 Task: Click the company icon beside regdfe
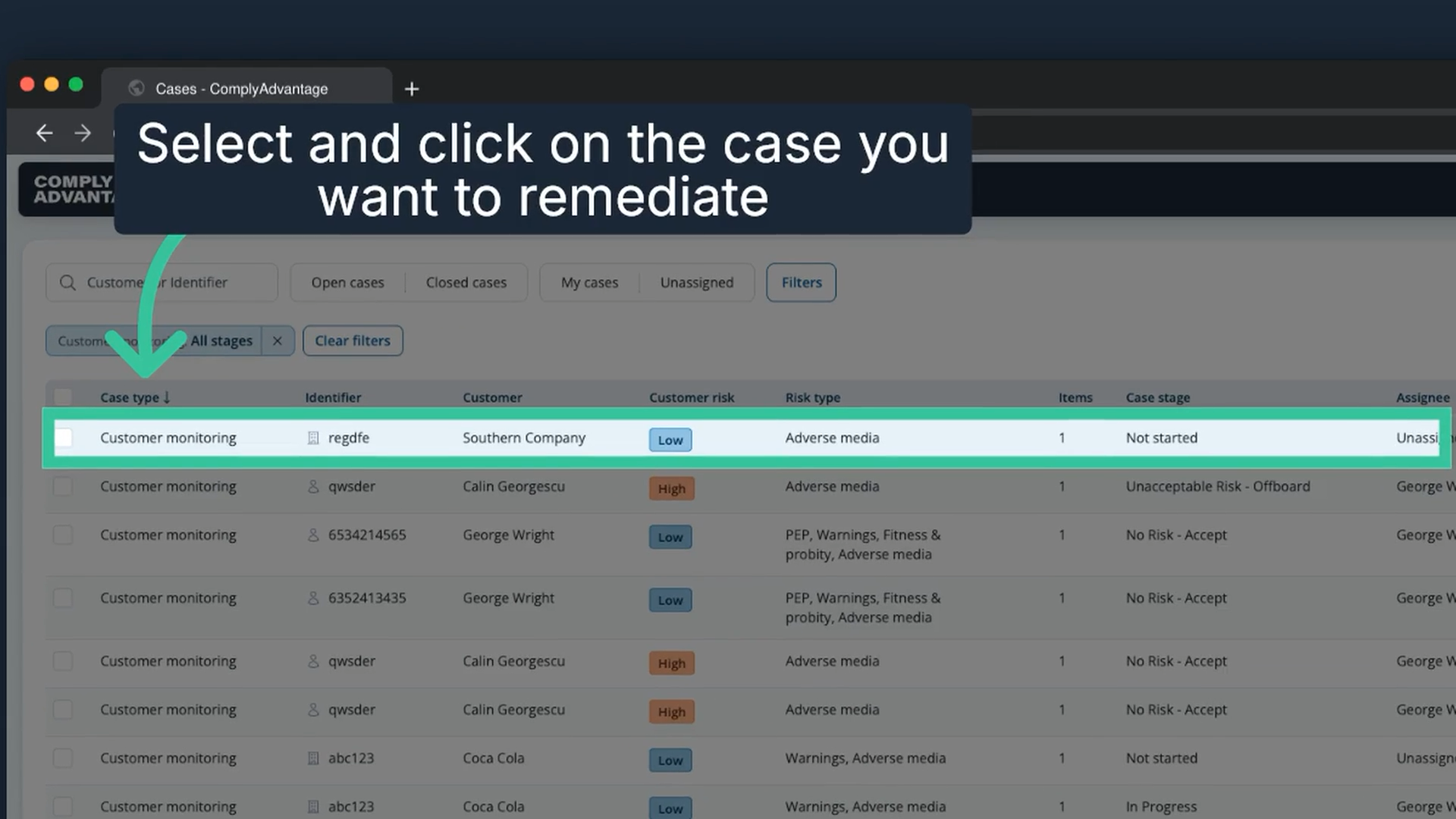pos(312,438)
